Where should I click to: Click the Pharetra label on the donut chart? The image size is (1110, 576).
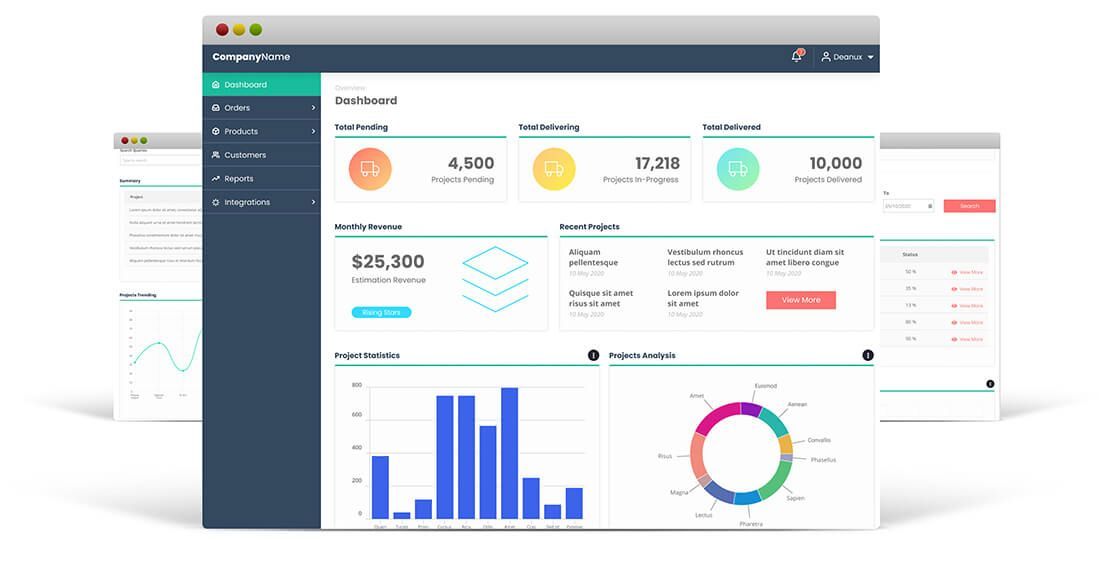[x=751, y=524]
